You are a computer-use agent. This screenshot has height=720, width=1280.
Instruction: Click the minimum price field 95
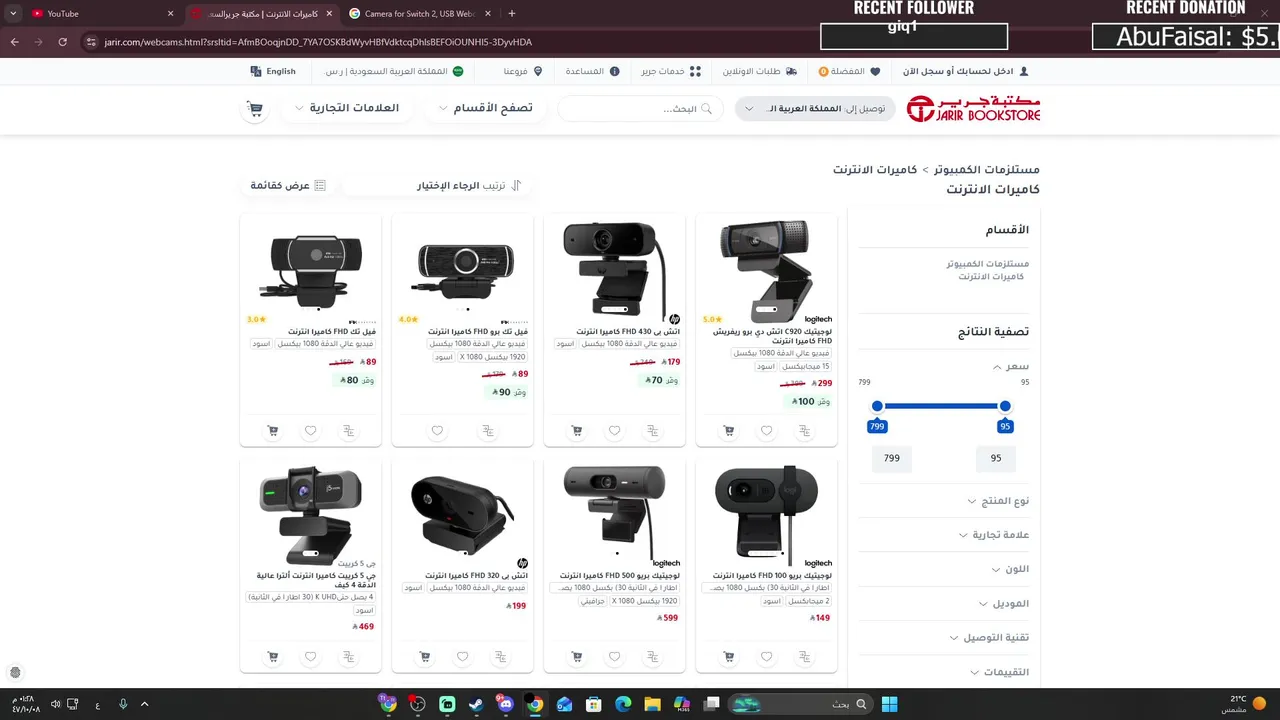996,458
